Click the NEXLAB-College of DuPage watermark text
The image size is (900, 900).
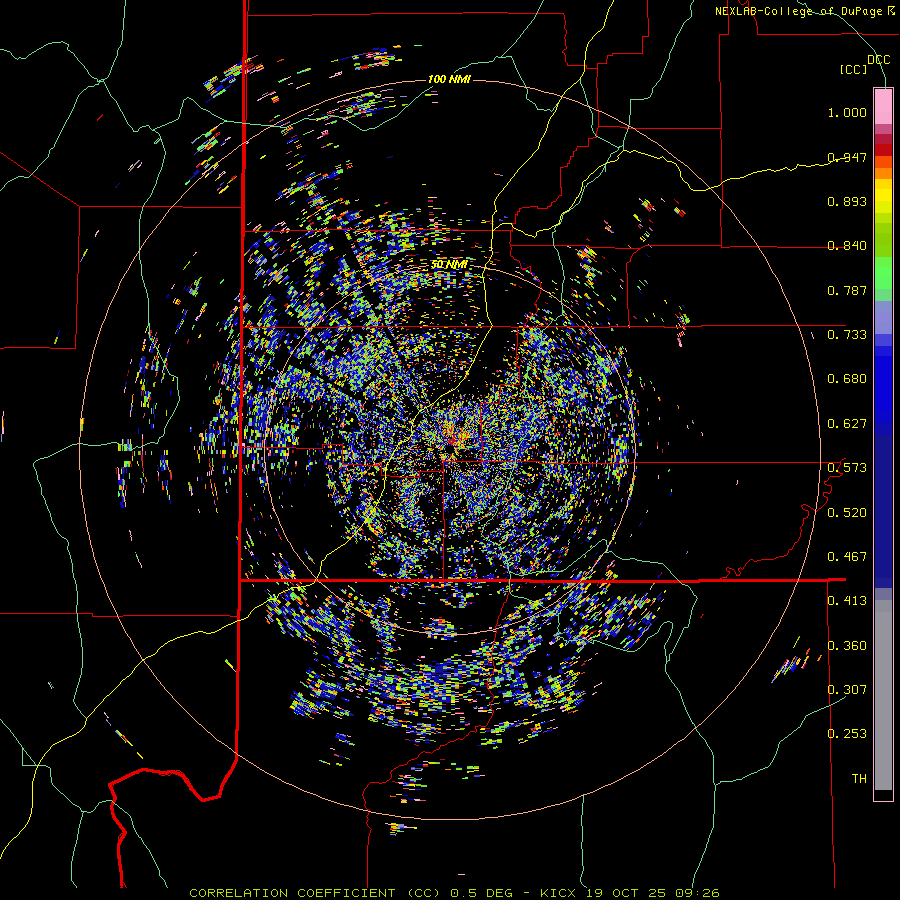tap(803, 11)
